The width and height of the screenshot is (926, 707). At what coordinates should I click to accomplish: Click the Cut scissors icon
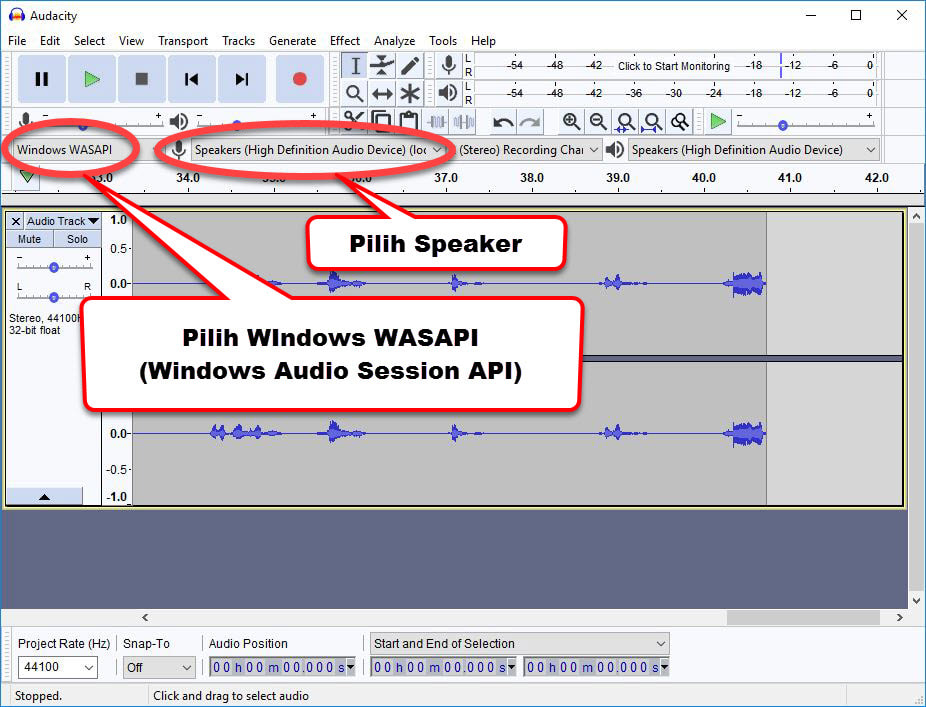[x=354, y=121]
